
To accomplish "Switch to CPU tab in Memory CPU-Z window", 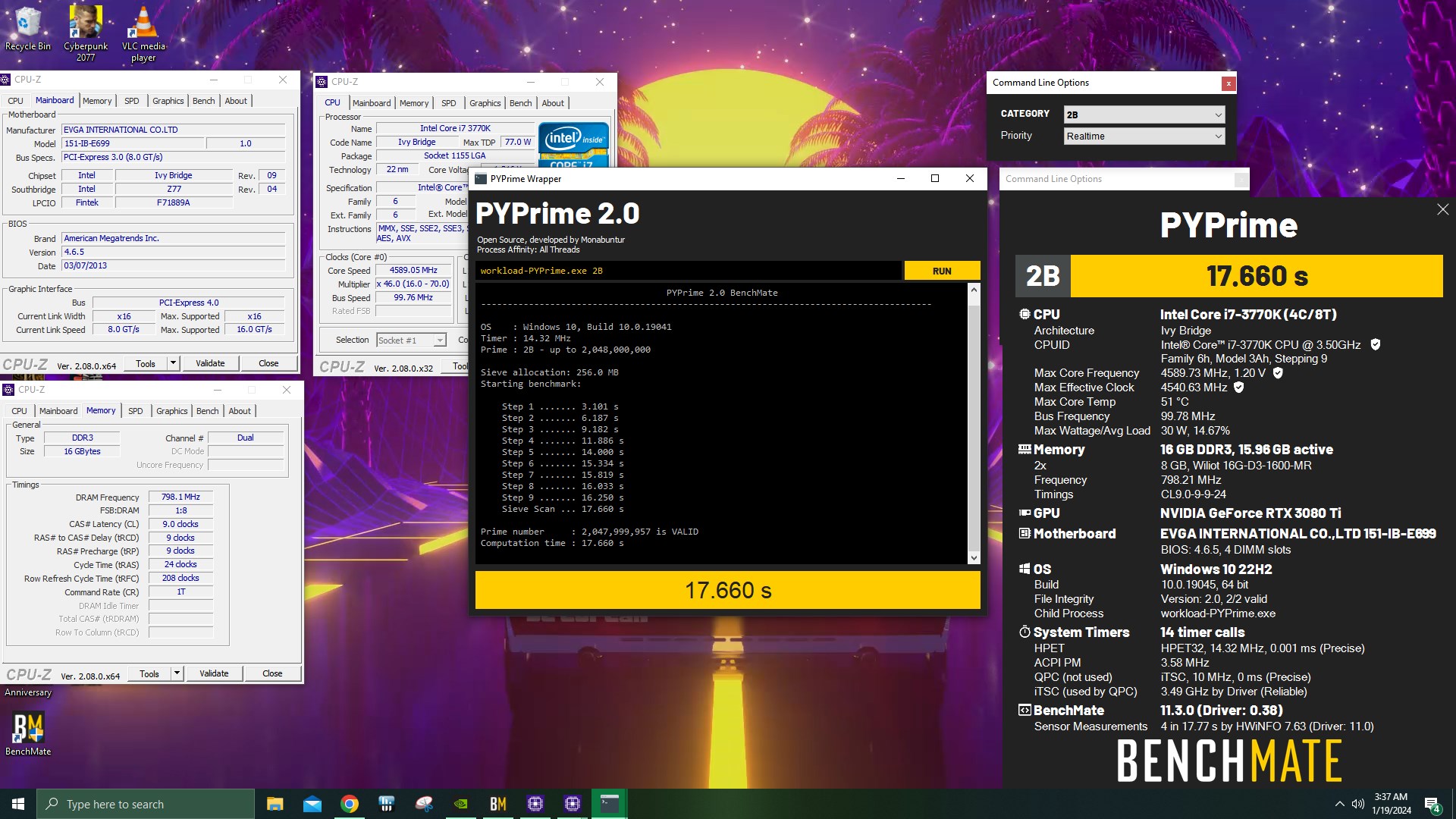I will pos(19,411).
